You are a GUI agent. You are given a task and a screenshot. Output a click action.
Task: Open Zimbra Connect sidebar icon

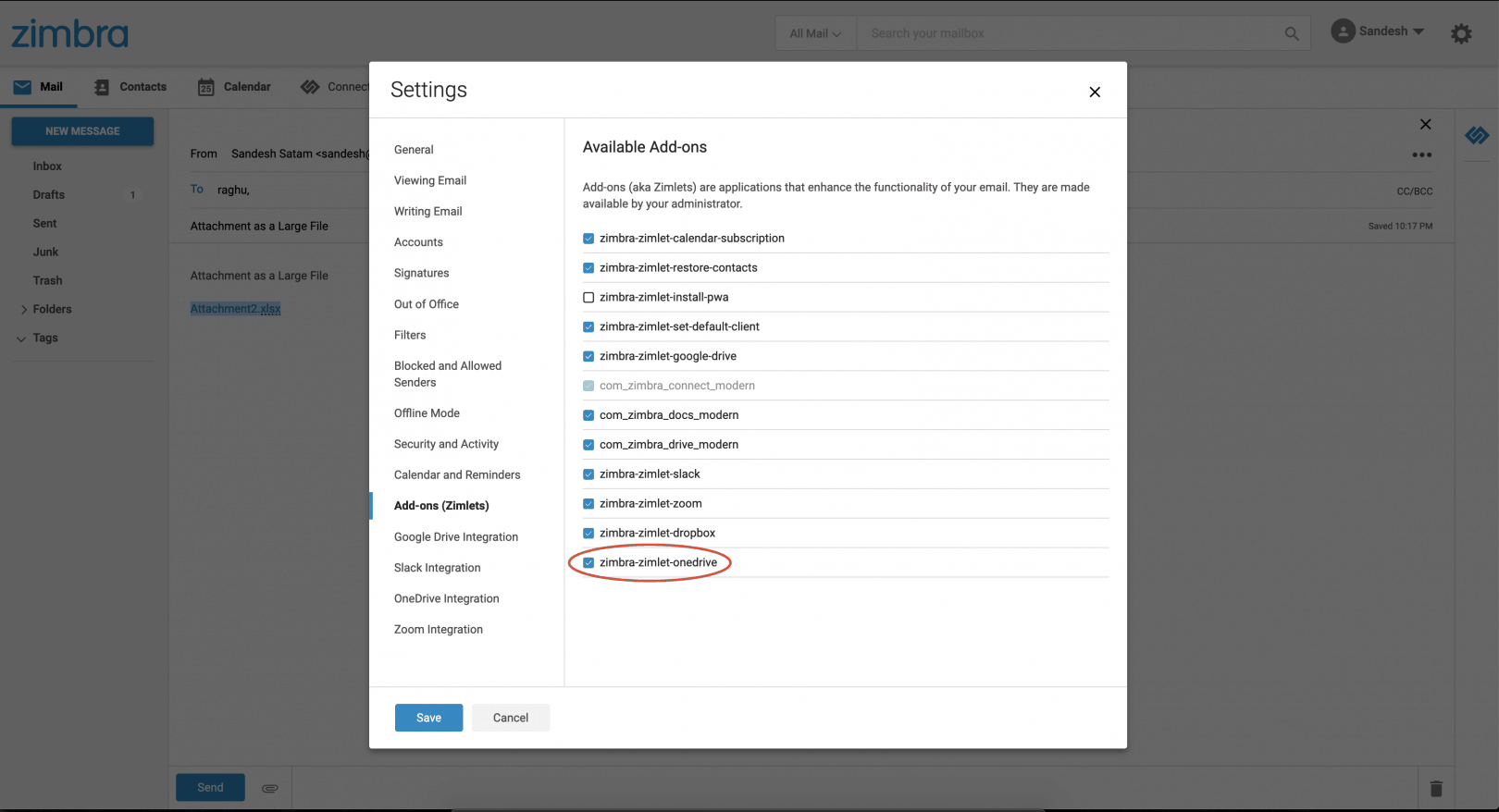coord(1477,136)
